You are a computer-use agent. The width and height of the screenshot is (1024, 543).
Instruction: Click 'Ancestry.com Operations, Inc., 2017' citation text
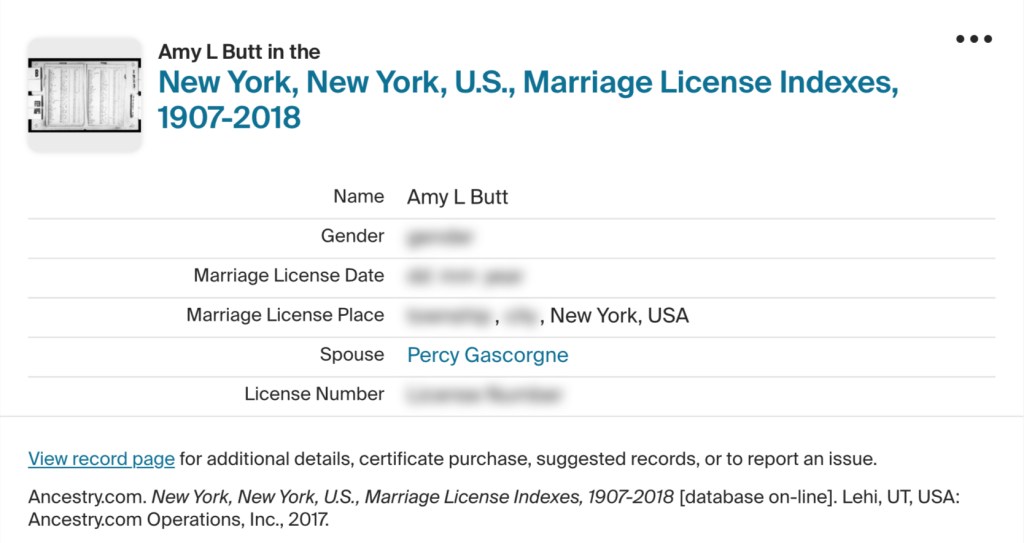click(178, 520)
